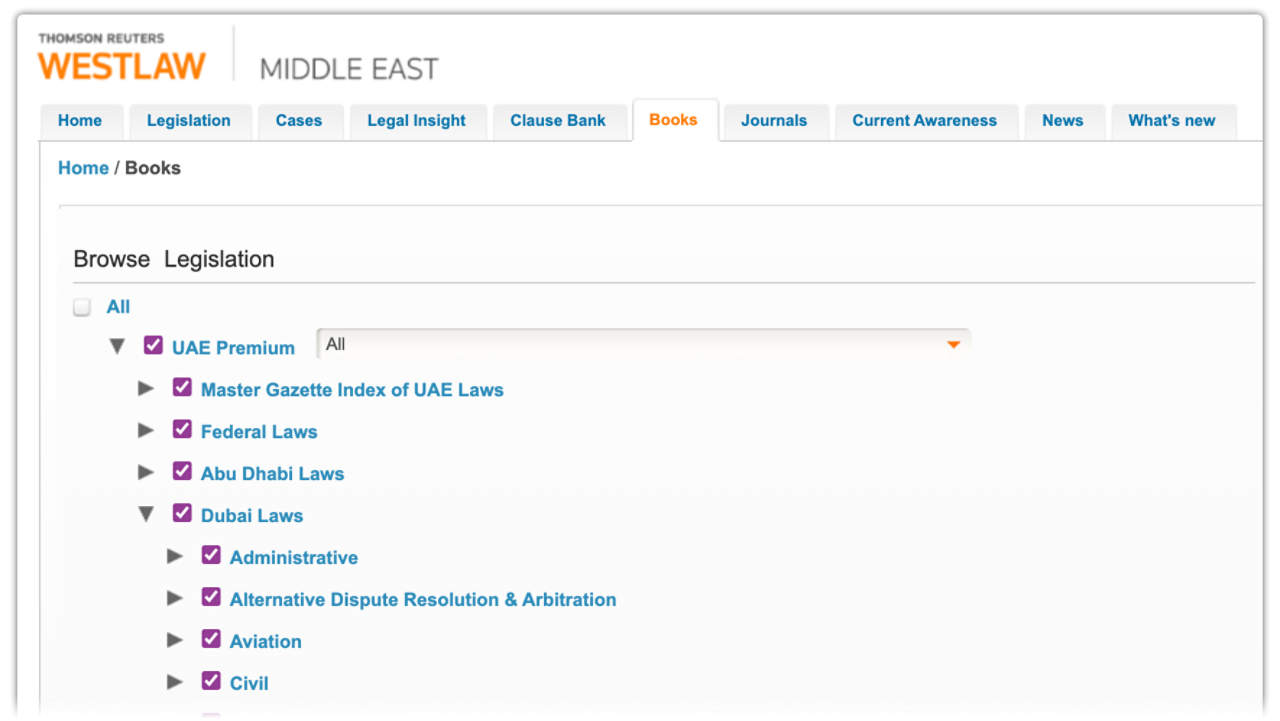Collapse the Dubai Laws node
Screen dimensions: 1280x721
click(146, 515)
